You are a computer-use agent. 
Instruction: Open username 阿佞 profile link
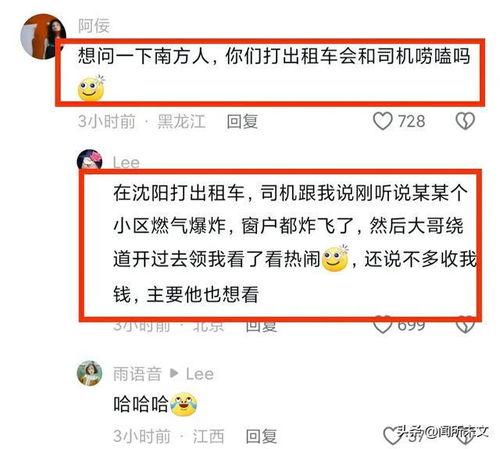94,26
